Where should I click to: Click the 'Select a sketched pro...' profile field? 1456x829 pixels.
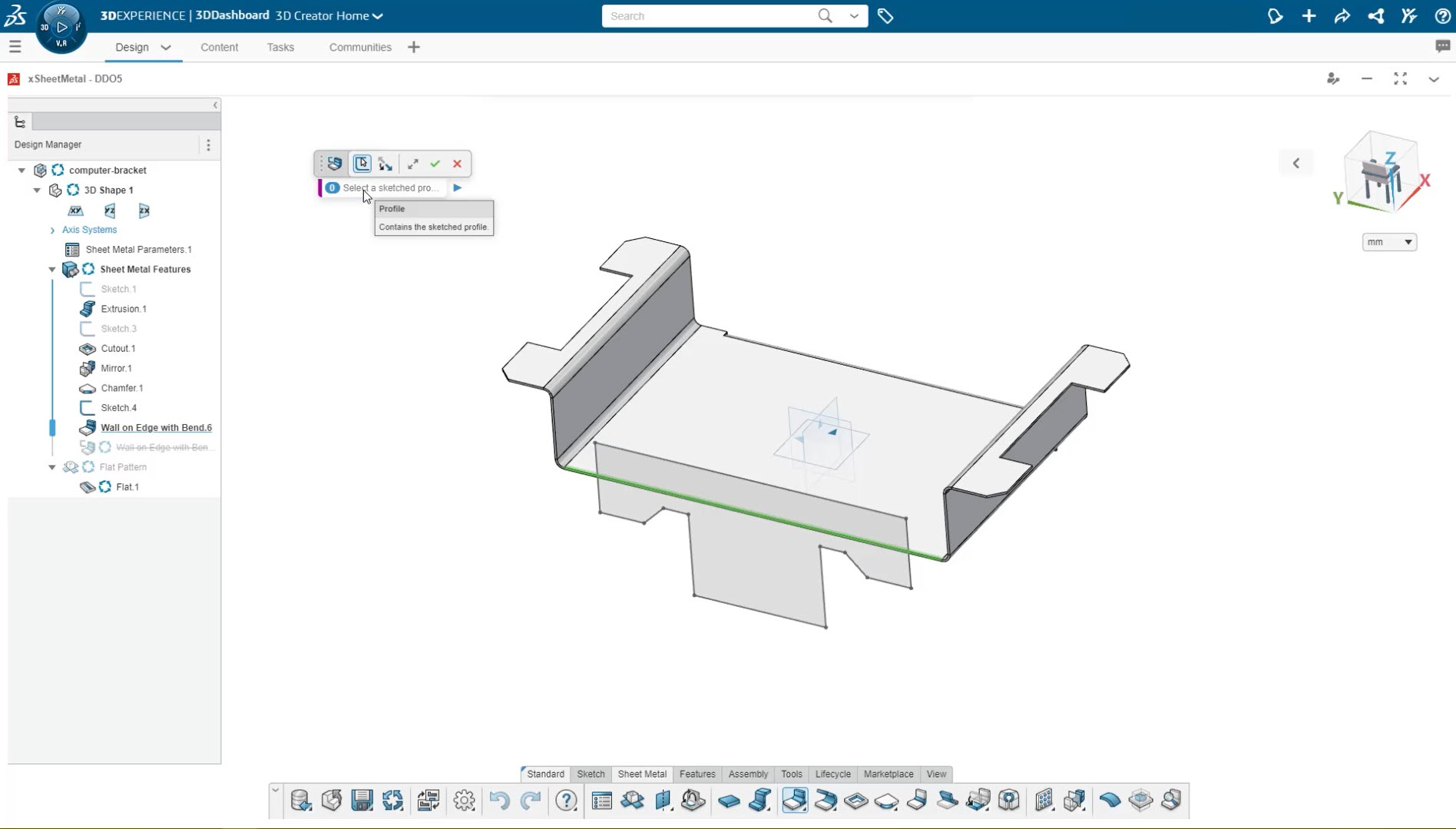[x=391, y=187]
